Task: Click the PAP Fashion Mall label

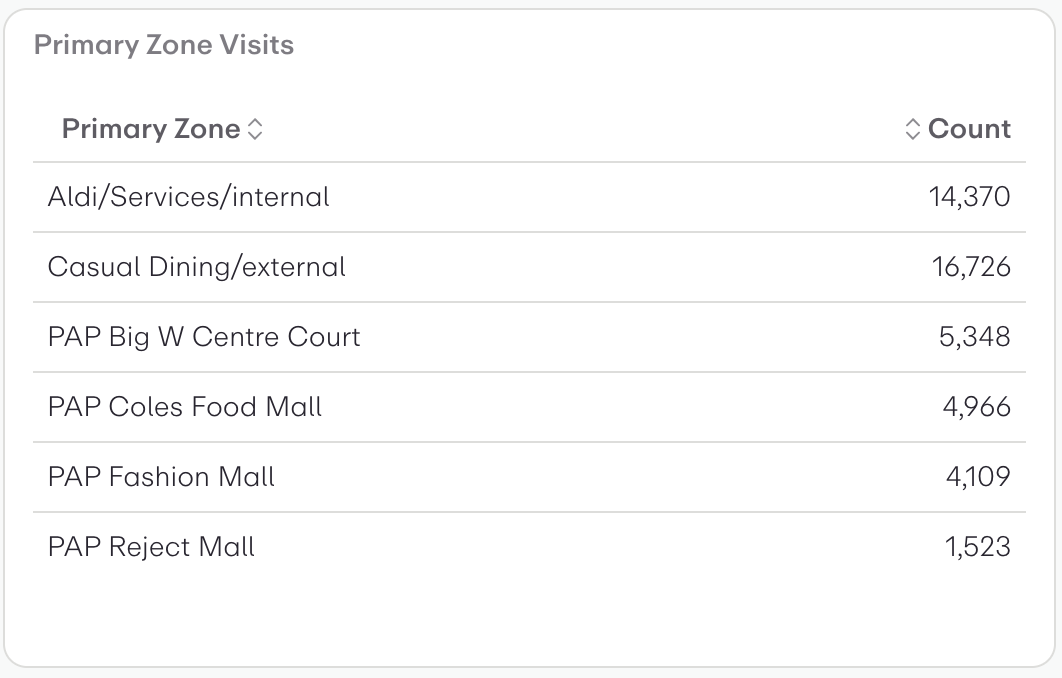Action: pyautogui.click(x=163, y=477)
